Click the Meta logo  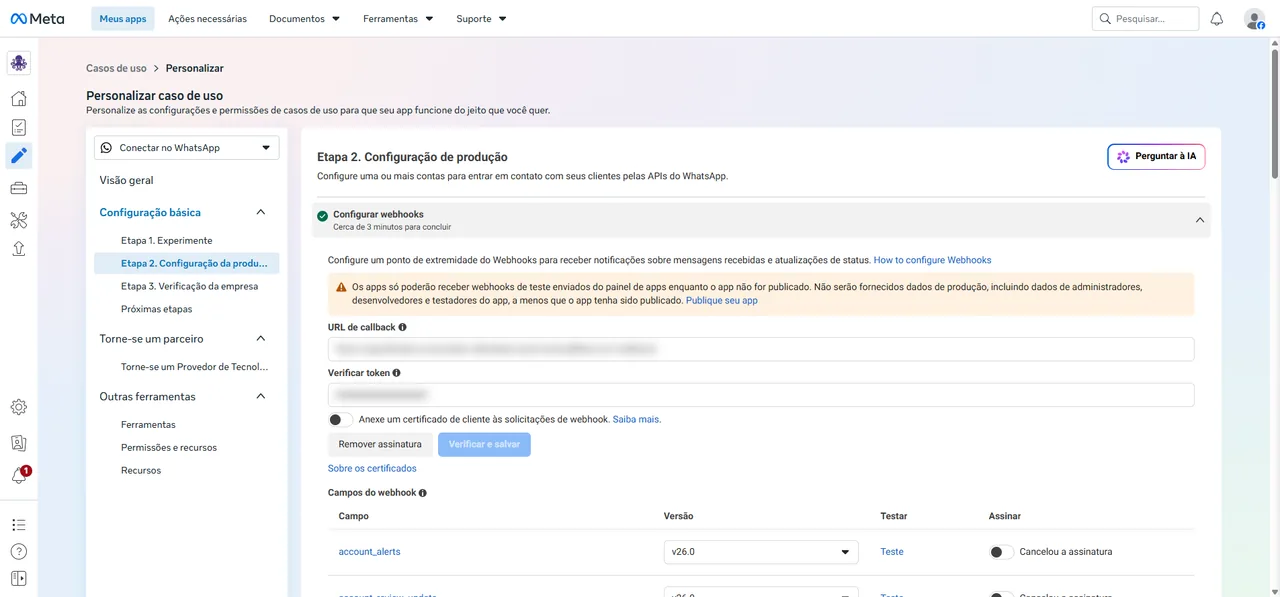[x=37, y=18]
